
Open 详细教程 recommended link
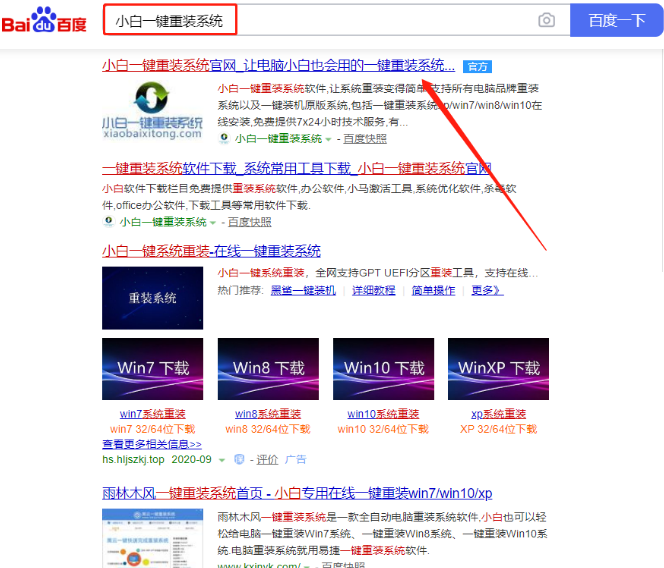tap(374, 291)
